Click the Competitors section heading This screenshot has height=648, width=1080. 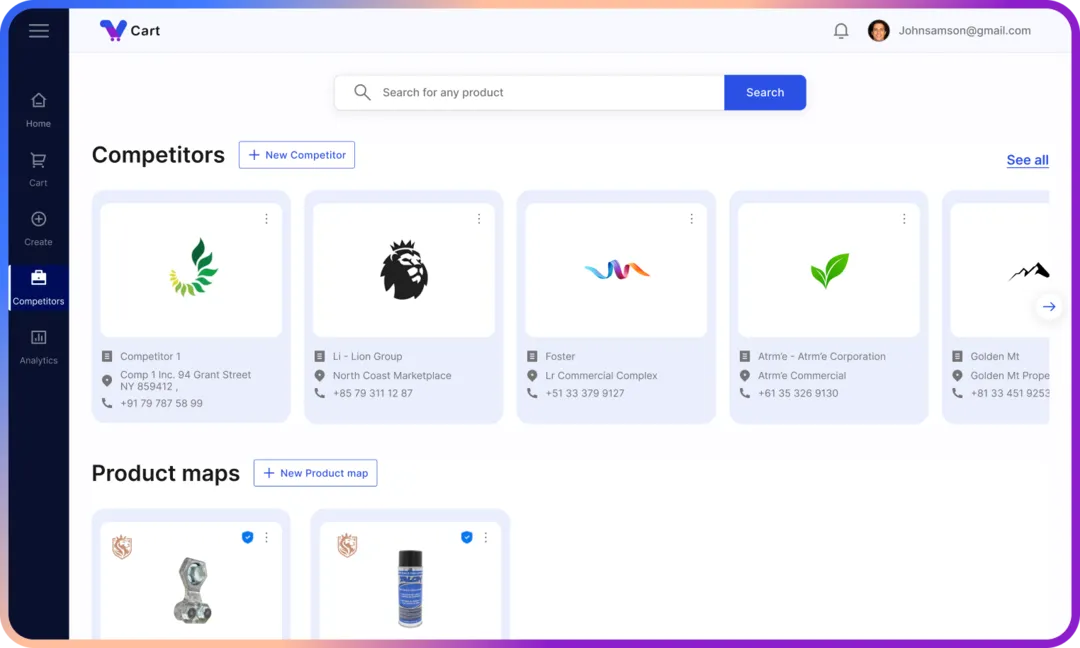pos(158,155)
